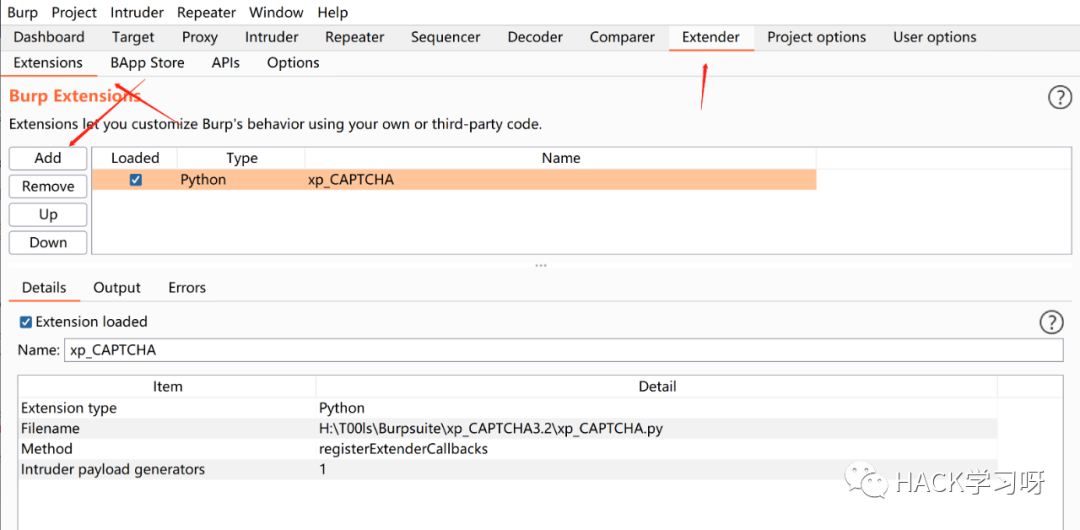Open the Project menu
1080x530 pixels.
click(x=74, y=12)
